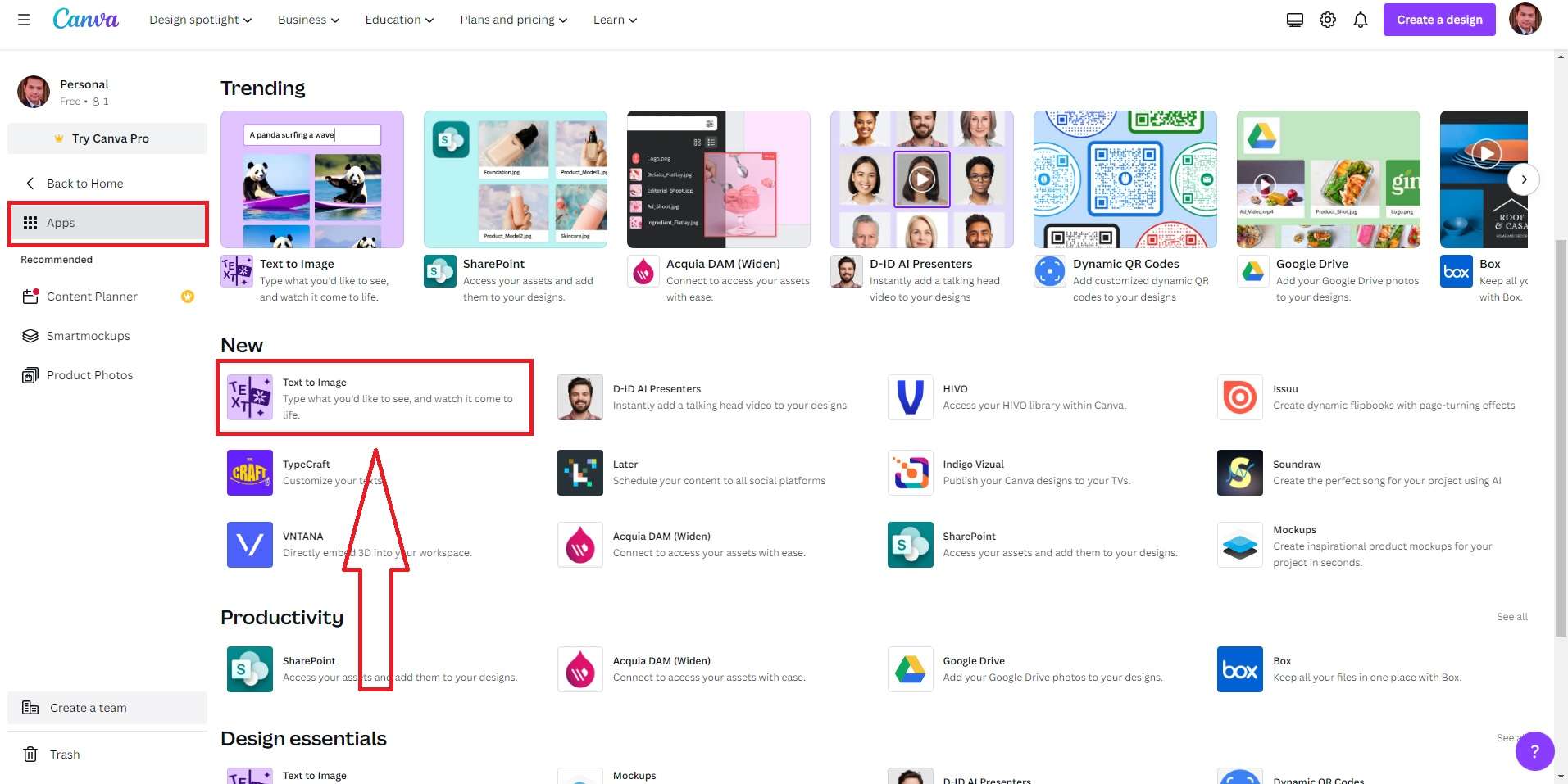Expand the Learn dropdown menu
1568x784 pixels.
[x=616, y=20]
